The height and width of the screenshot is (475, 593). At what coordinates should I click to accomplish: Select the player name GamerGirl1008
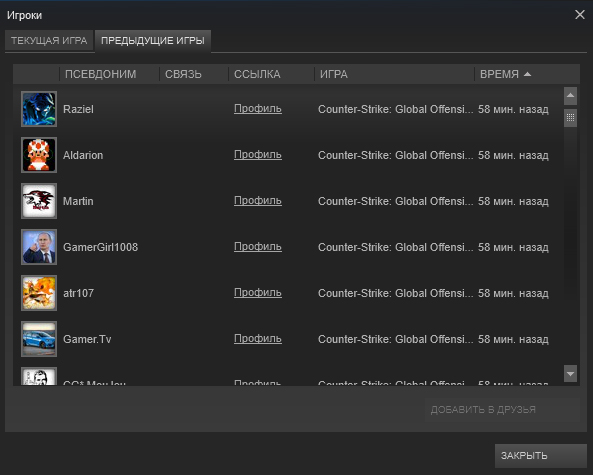pos(100,247)
